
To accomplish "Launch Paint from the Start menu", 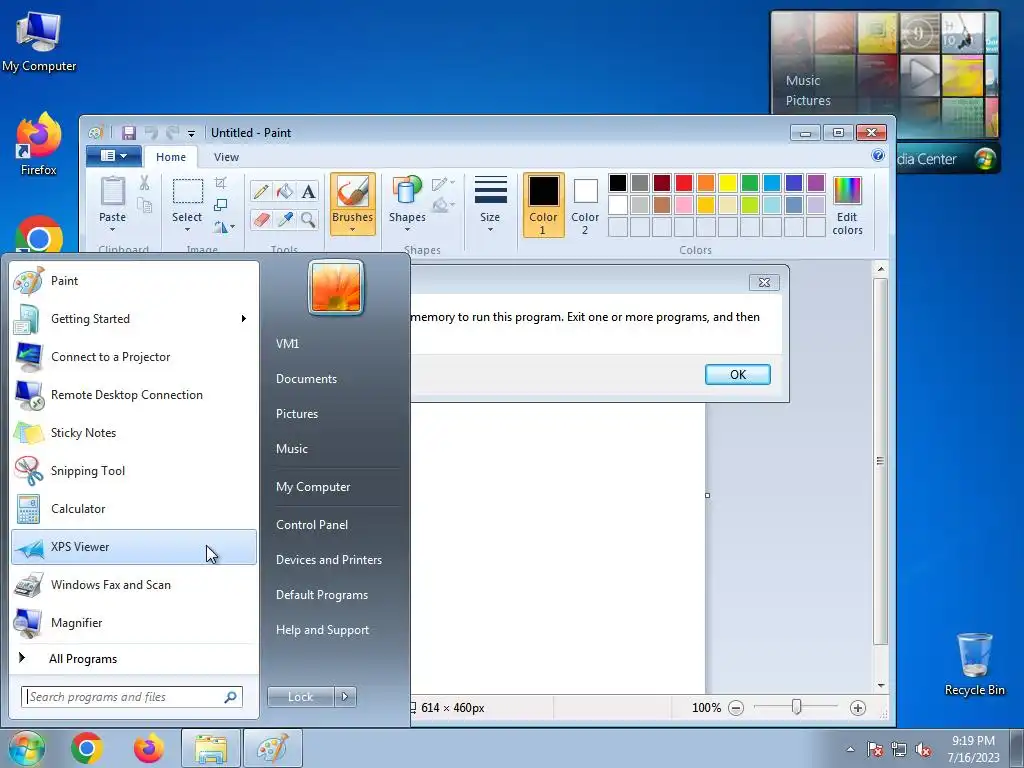I will point(134,281).
